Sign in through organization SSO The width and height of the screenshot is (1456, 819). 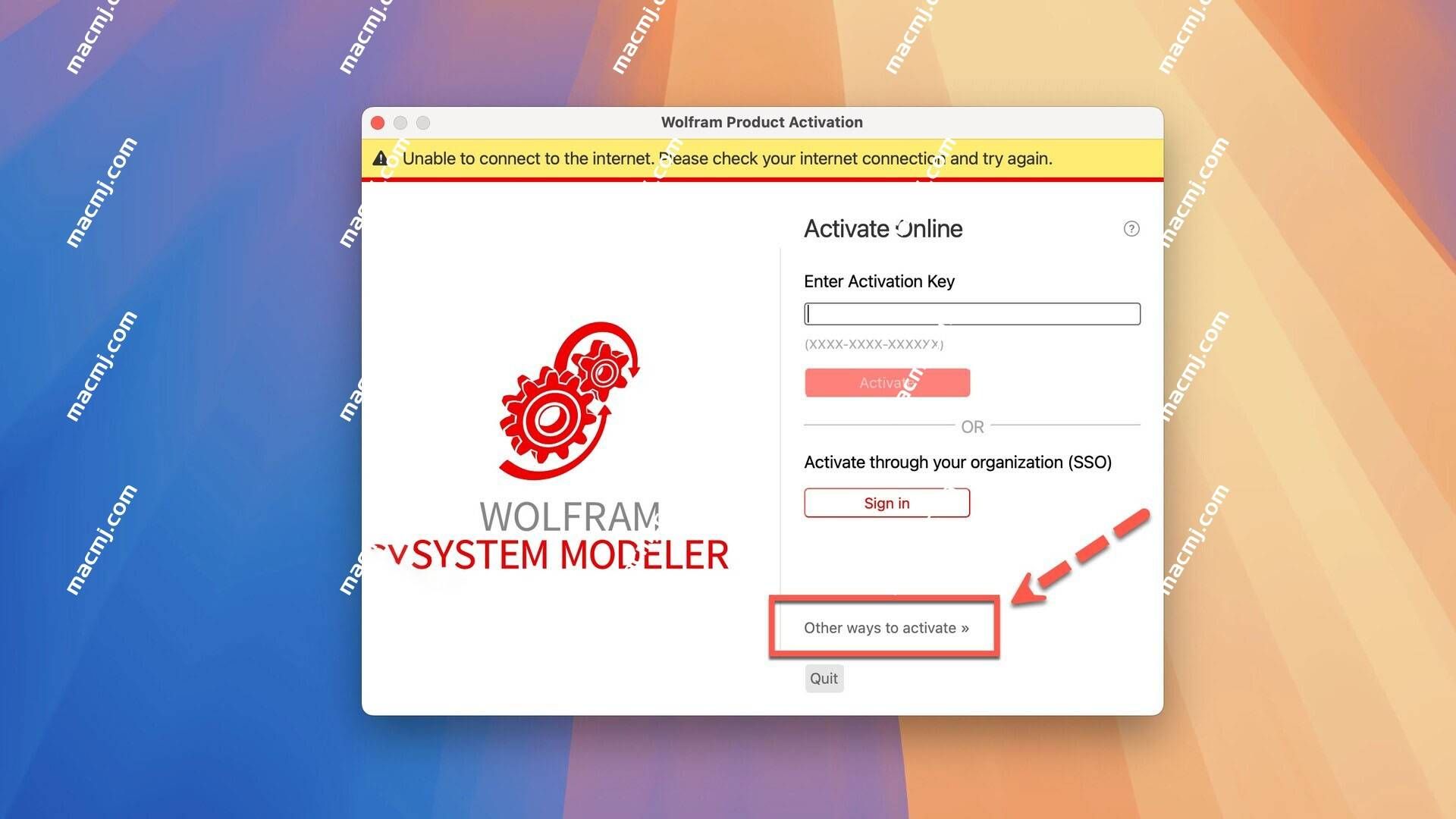pyautogui.click(x=886, y=503)
